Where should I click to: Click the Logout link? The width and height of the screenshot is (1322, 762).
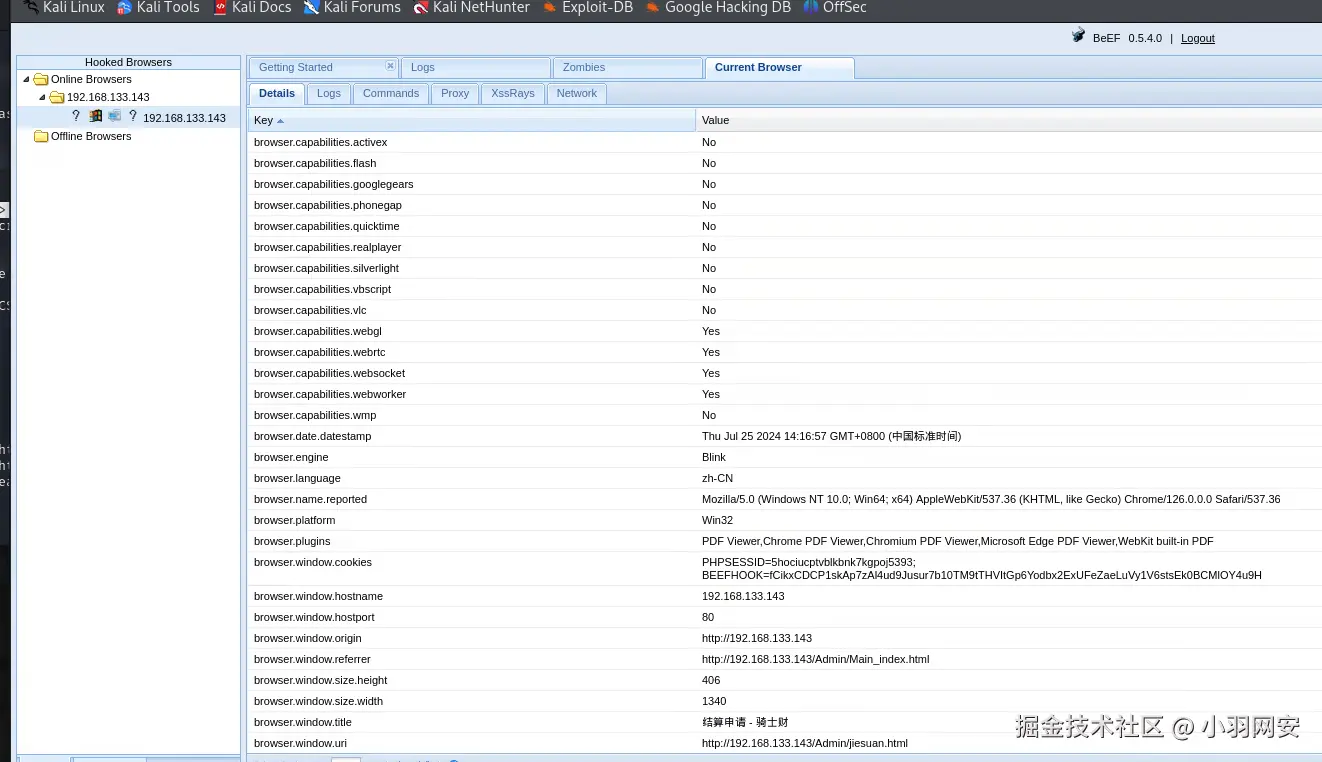[1197, 38]
